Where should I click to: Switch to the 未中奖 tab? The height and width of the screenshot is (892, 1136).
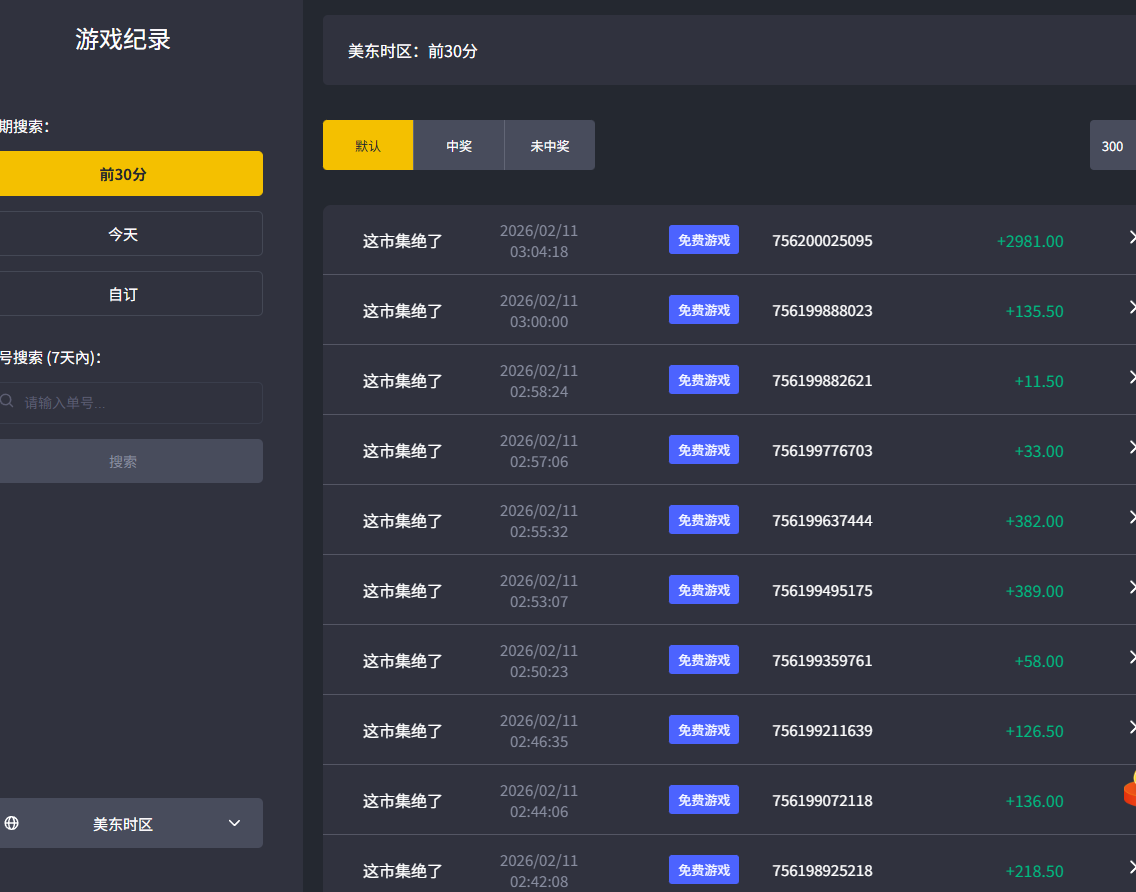549,146
